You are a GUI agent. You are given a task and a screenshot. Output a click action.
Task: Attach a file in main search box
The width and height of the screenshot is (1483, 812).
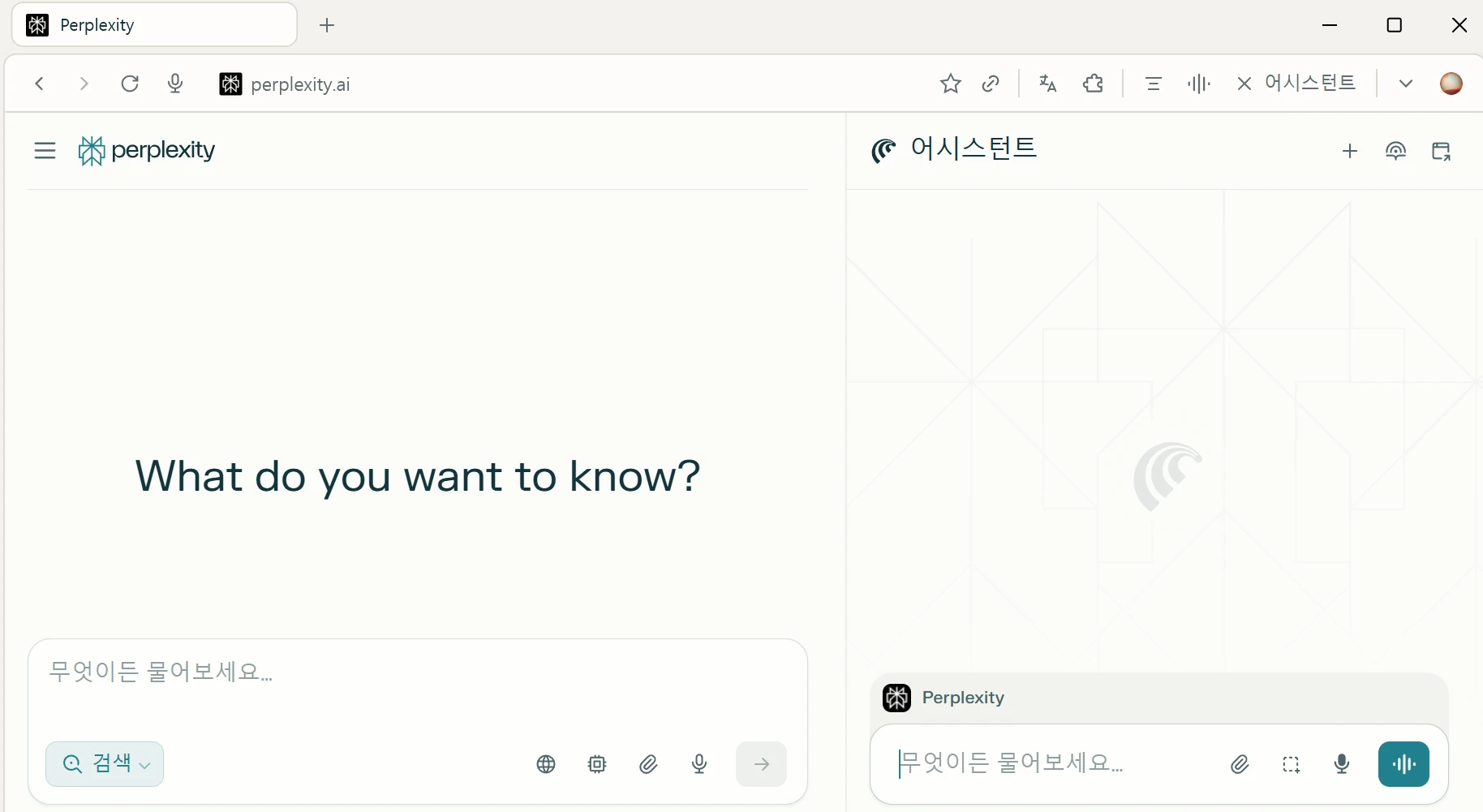(648, 764)
